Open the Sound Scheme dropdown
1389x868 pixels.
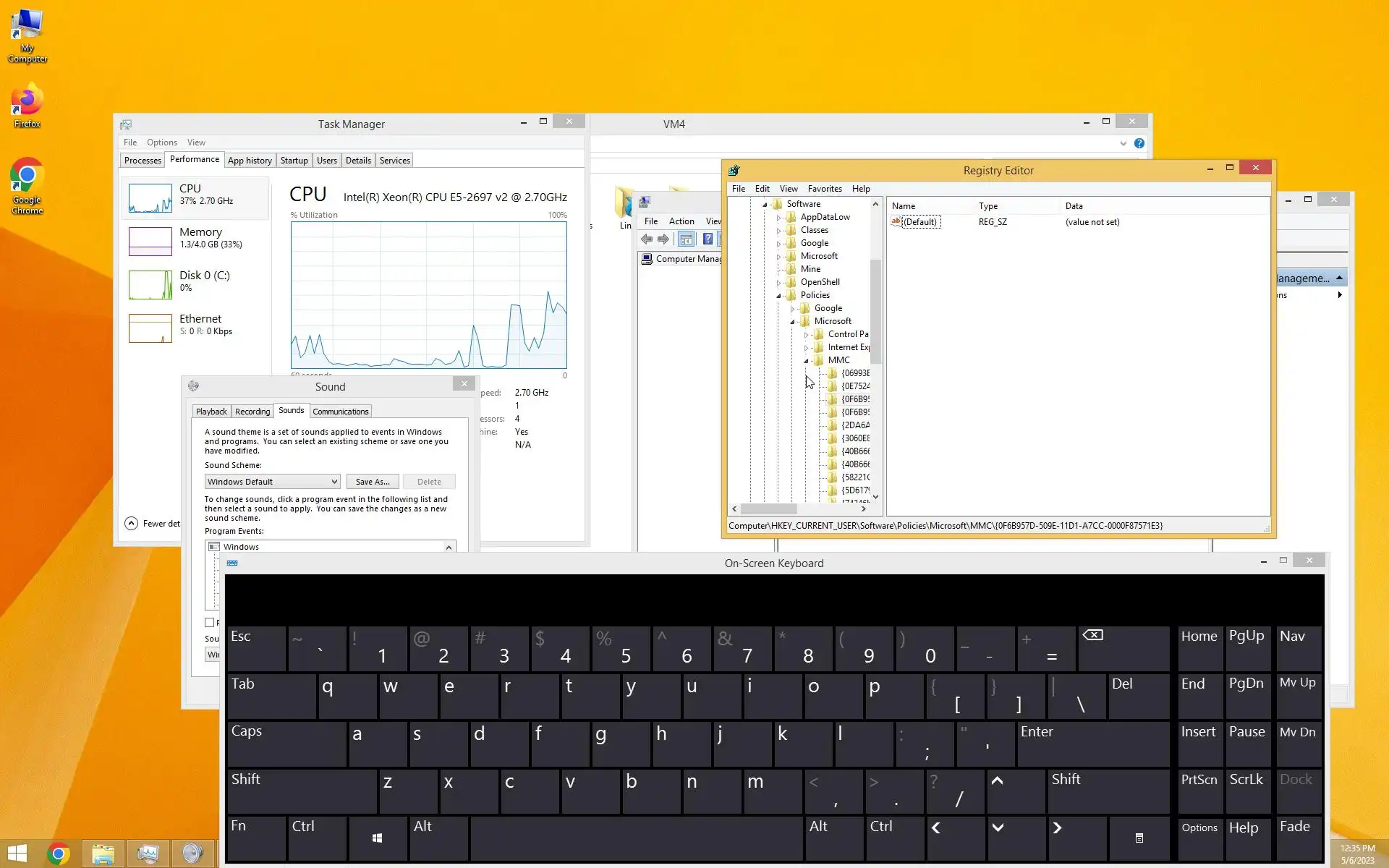(272, 482)
